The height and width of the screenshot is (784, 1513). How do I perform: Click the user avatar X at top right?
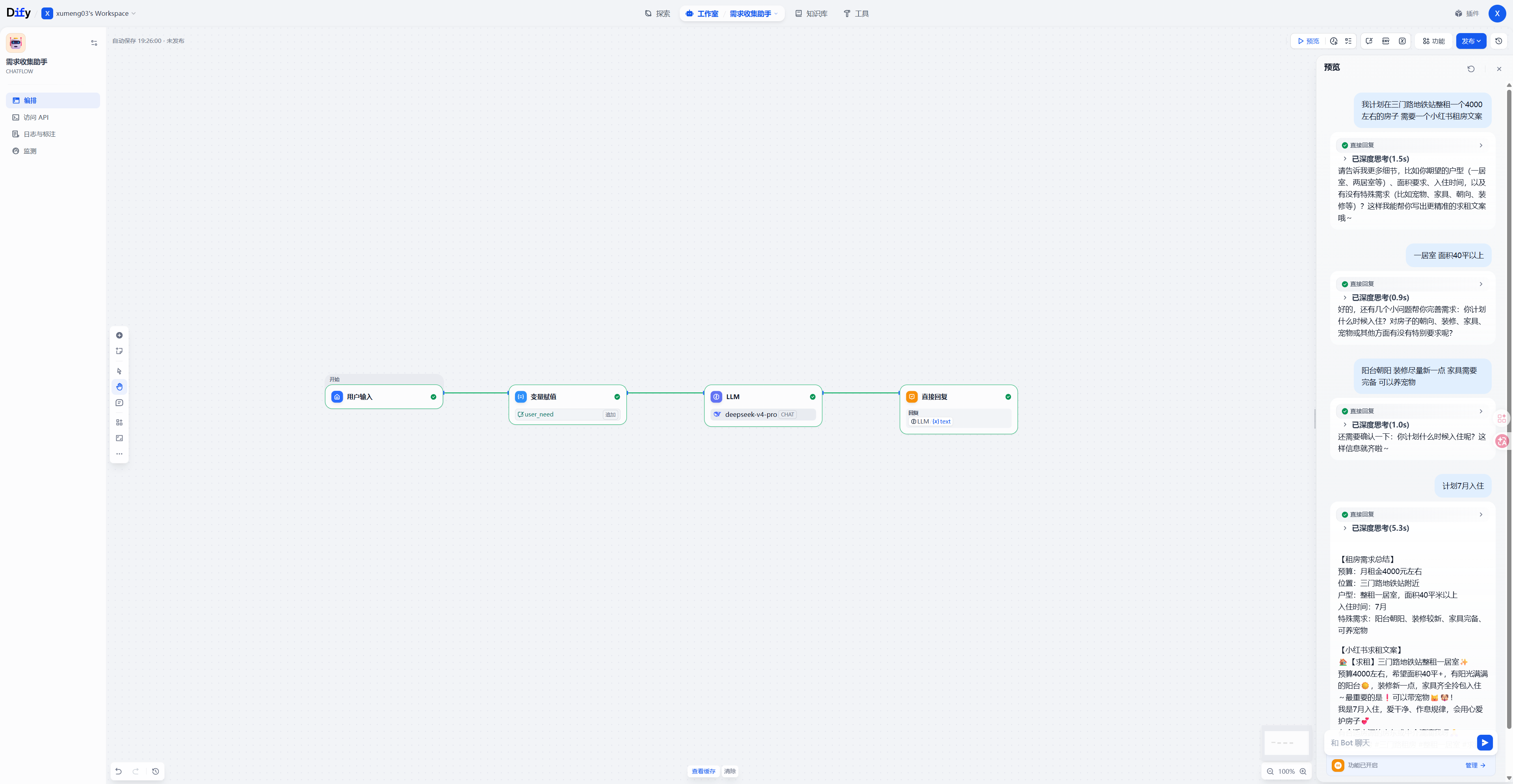click(1497, 13)
